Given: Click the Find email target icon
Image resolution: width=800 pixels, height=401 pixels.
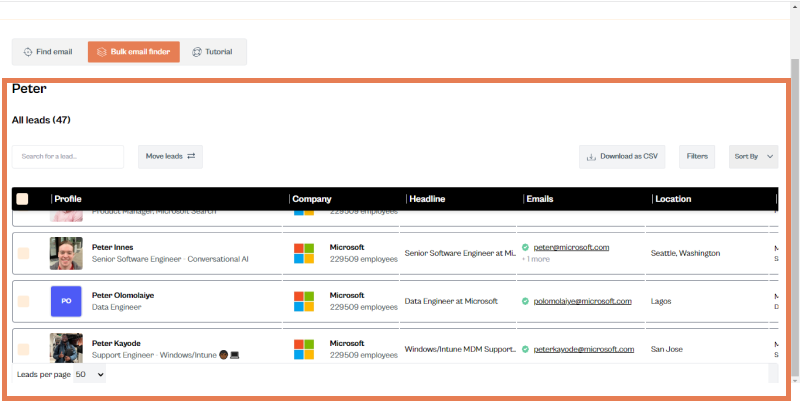Looking at the screenshot, I should pos(28,52).
